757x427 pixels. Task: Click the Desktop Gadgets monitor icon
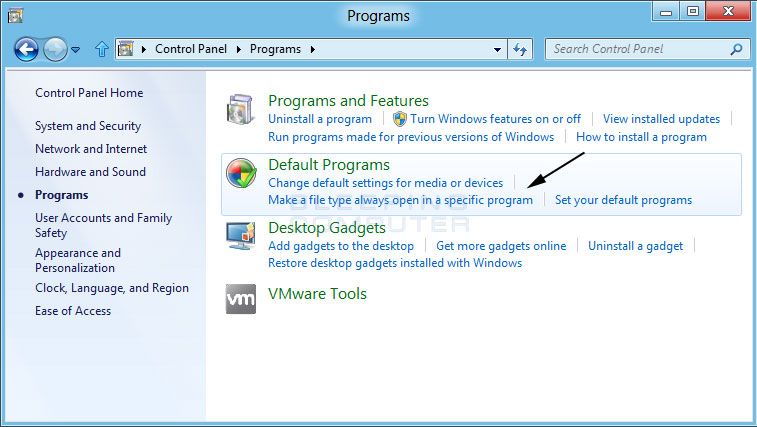tap(242, 237)
